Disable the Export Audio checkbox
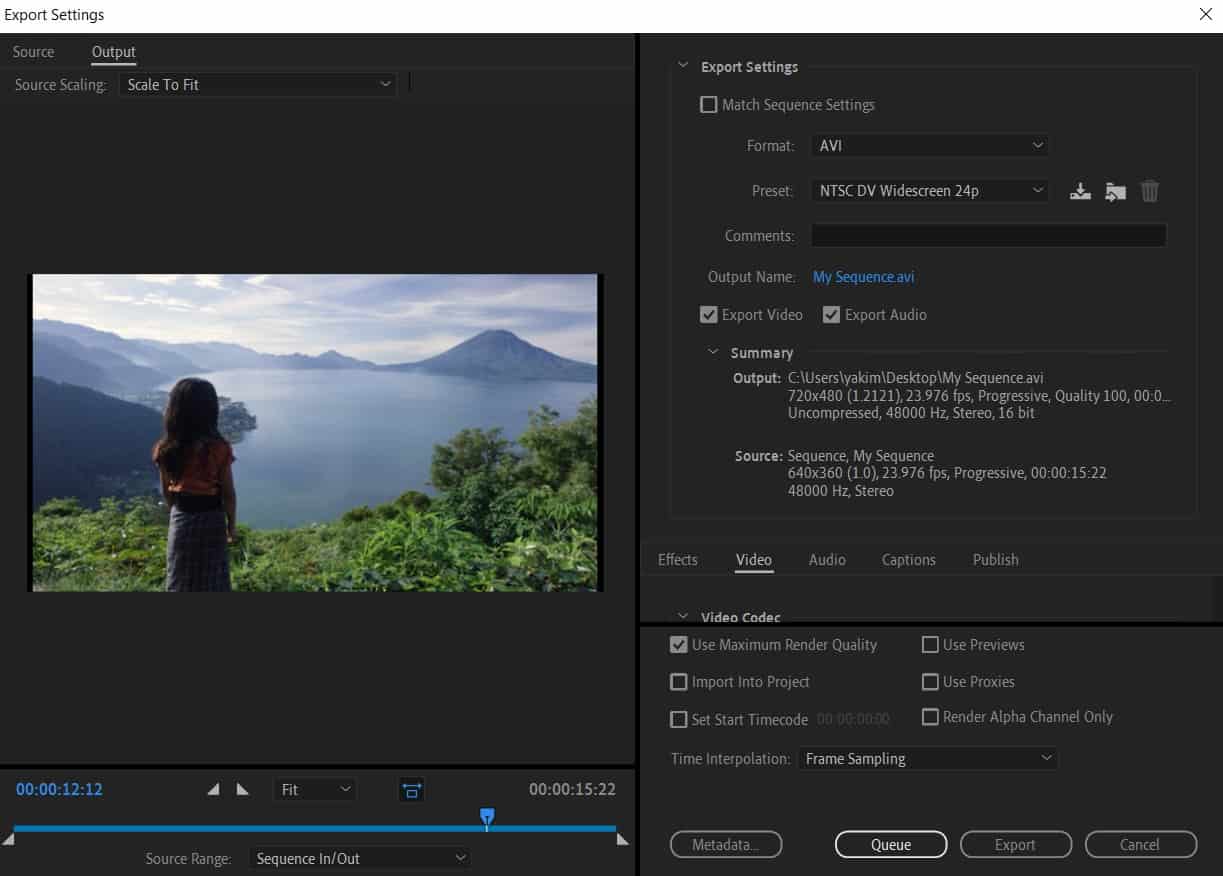The width and height of the screenshot is (1223, 876). [x=831, y=314]
